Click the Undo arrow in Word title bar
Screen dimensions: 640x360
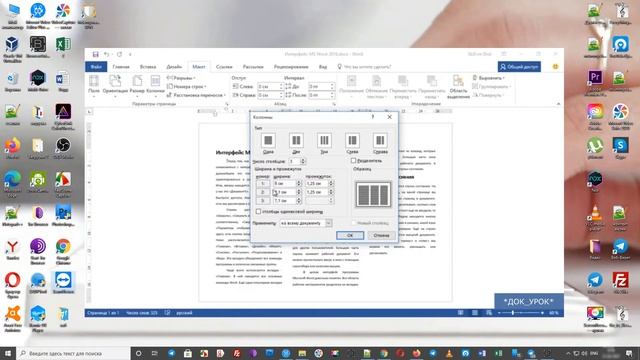click(x=106, y=54)
